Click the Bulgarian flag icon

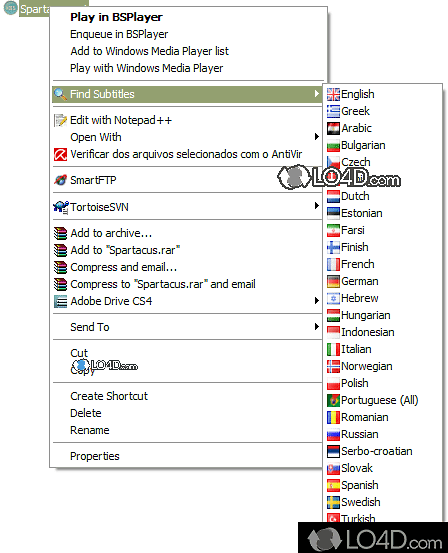tap(333, 145)
